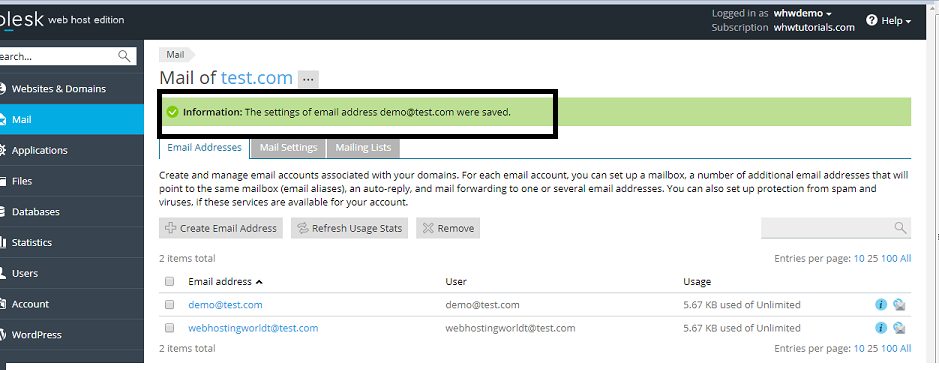The height and width of the screenshot is (370, 939).
Task: Open the ellipsis menu beside test.com
Action: [308, 78]
